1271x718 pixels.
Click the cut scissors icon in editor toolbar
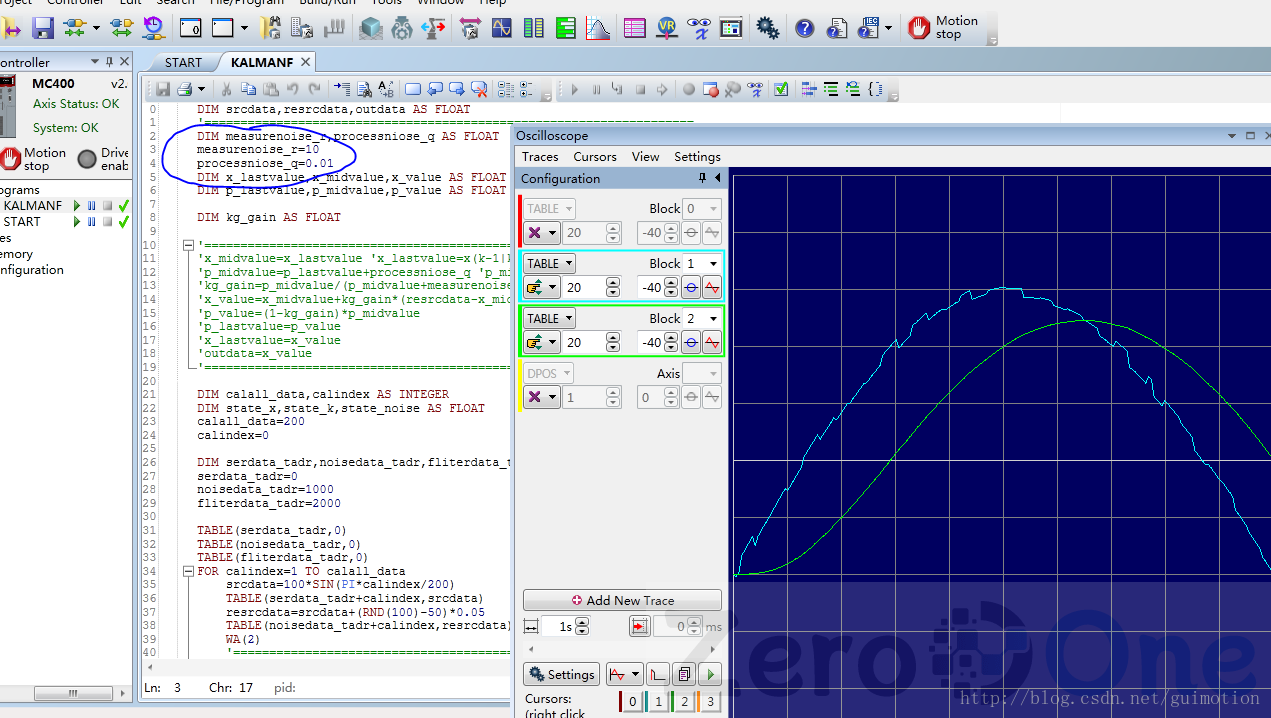coord(226,89)
